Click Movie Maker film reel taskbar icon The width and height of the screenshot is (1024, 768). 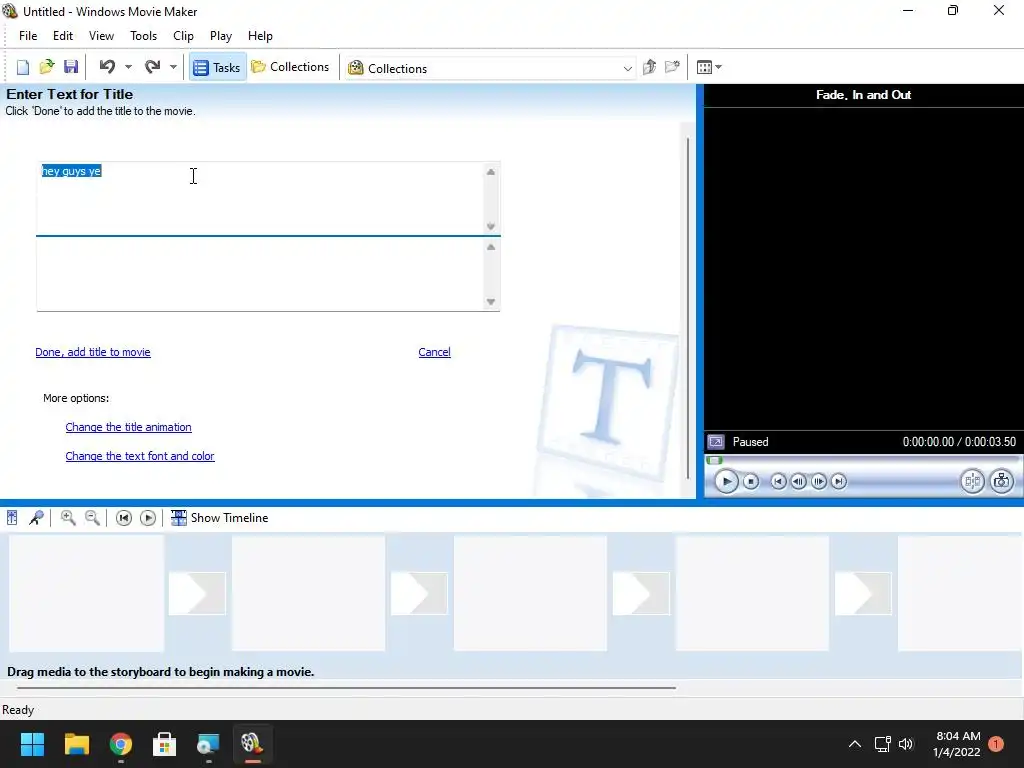[252, 744]
